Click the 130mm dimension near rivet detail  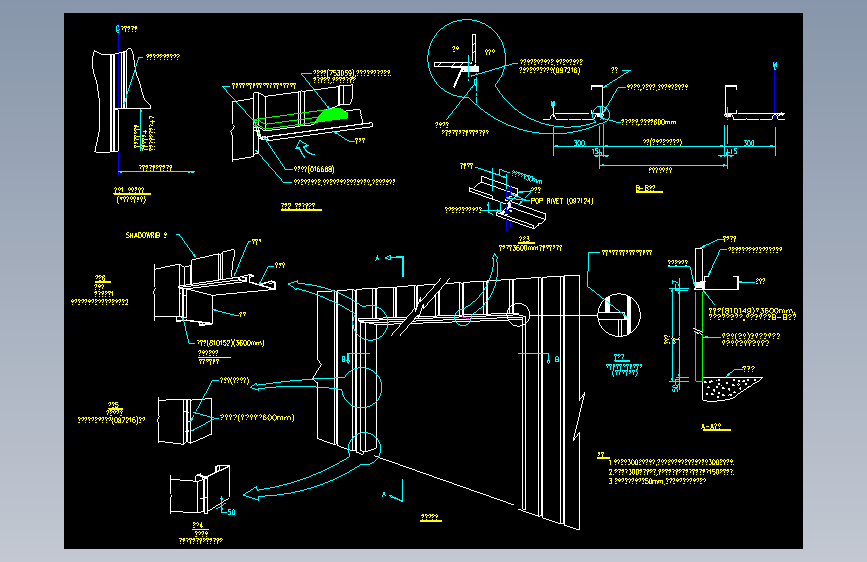coord(526,177)
